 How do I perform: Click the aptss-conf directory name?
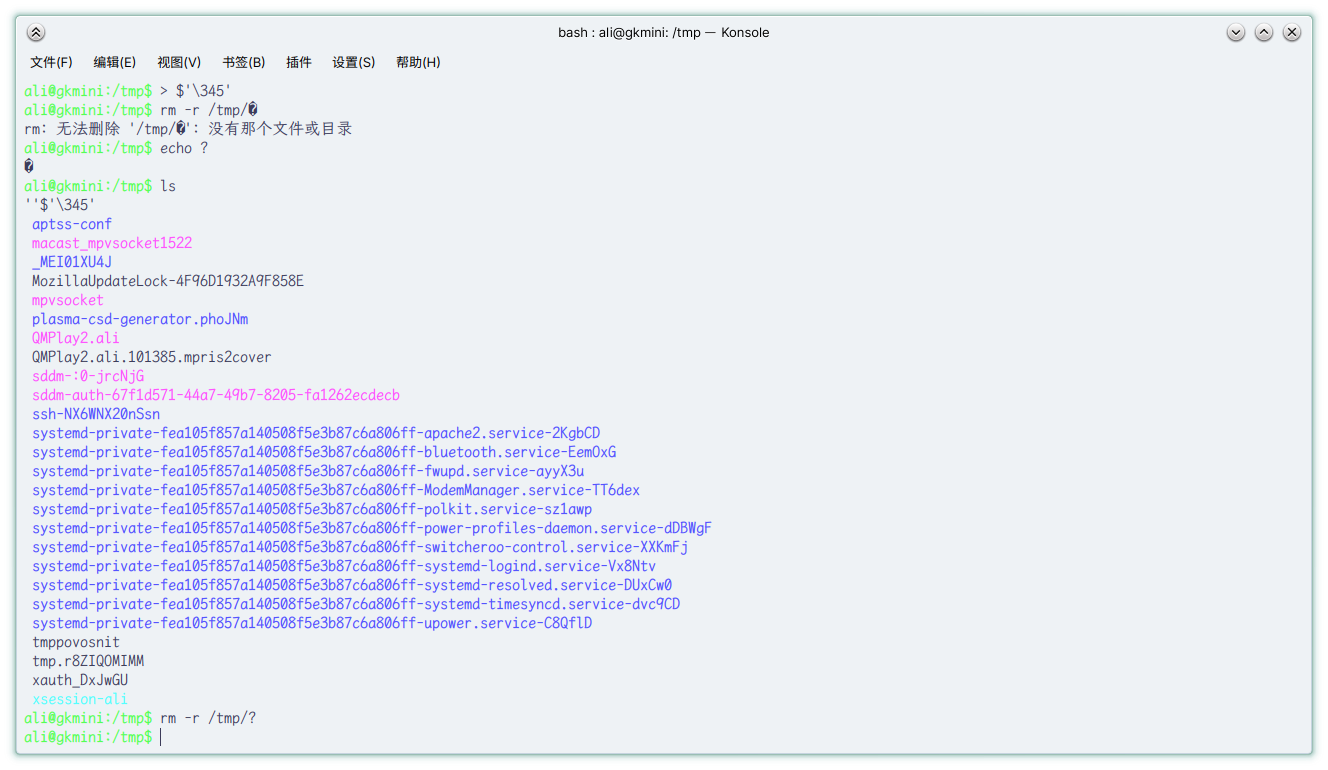click(72, 224)
